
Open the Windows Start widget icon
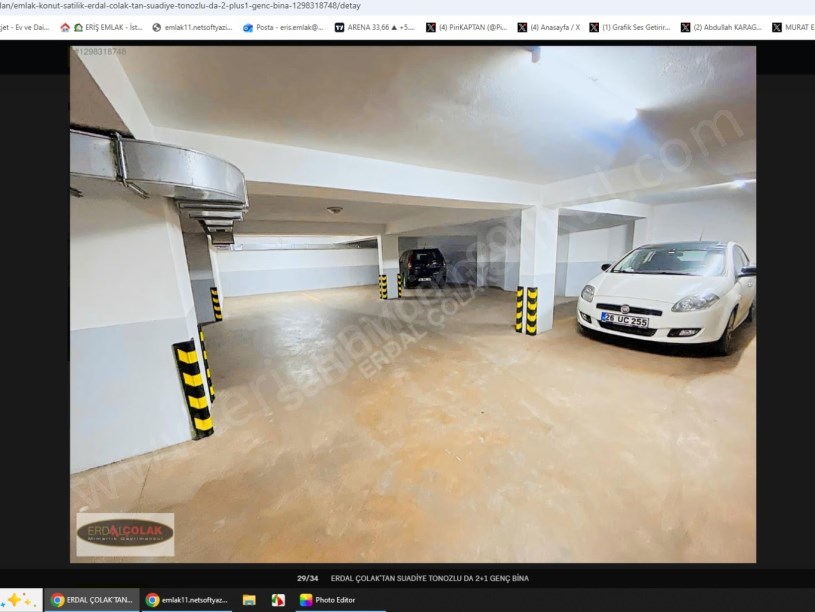coord(20,600)
